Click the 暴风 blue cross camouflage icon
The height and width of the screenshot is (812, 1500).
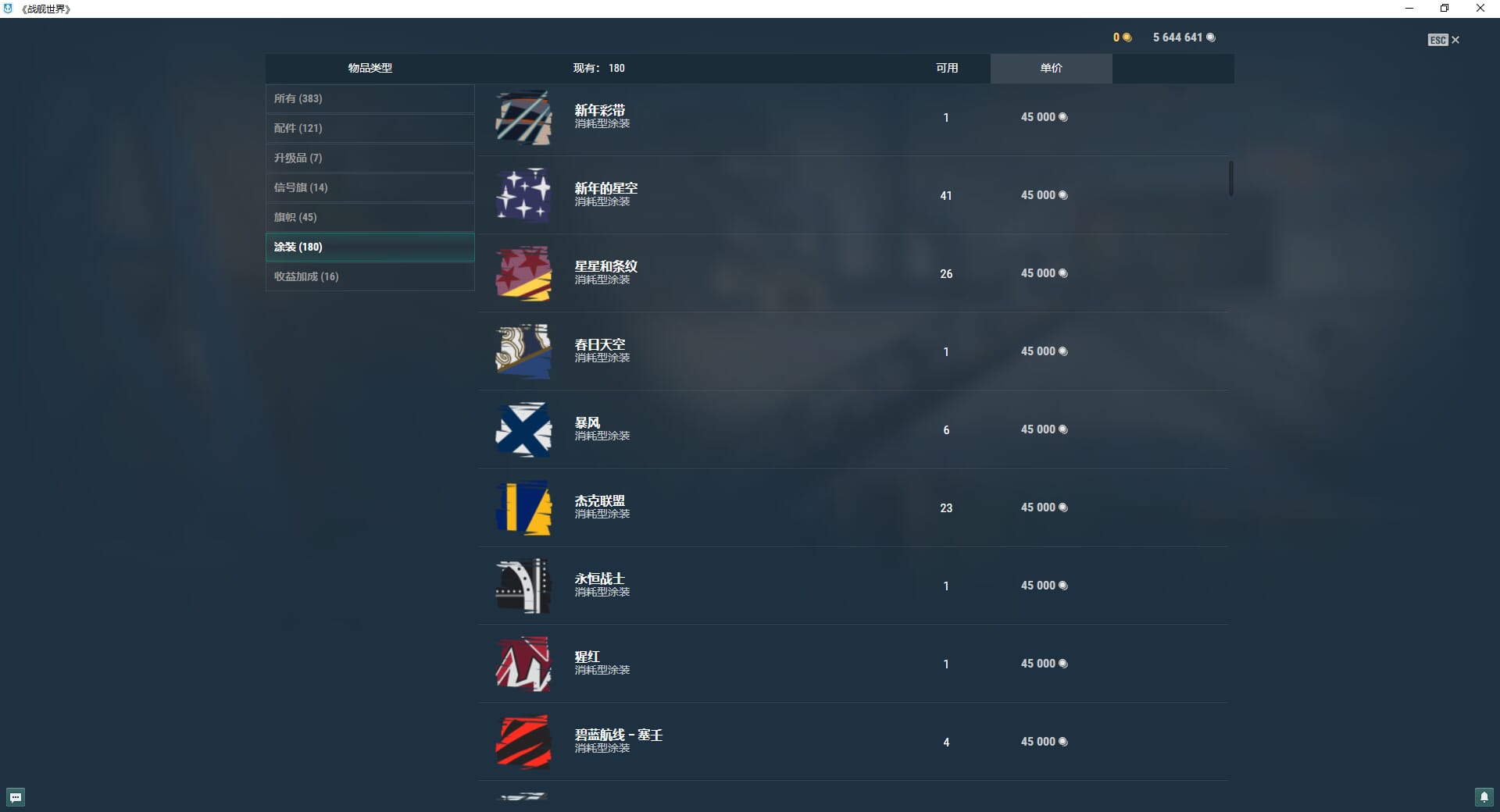(523, 429)
